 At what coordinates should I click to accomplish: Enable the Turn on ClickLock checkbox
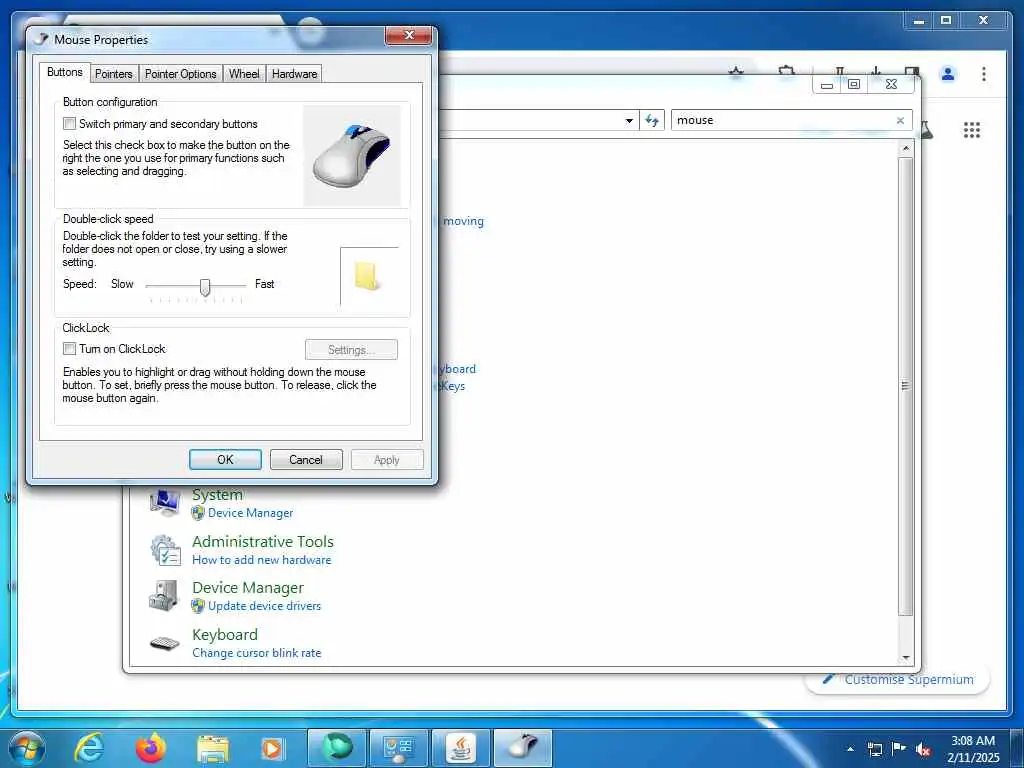pos(69,349)
